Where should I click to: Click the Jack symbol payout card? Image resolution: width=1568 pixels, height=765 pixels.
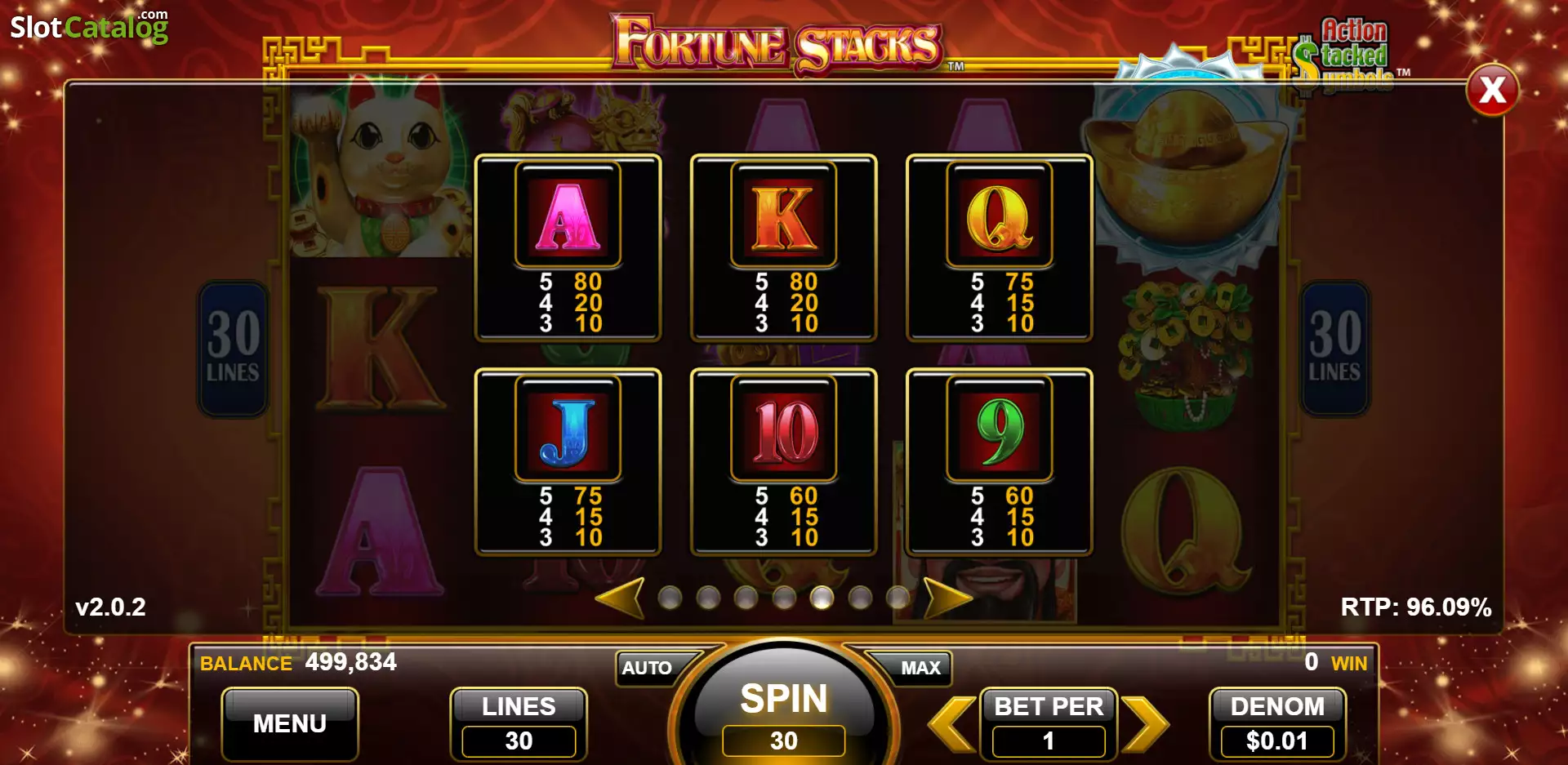[x=568, y=462]
